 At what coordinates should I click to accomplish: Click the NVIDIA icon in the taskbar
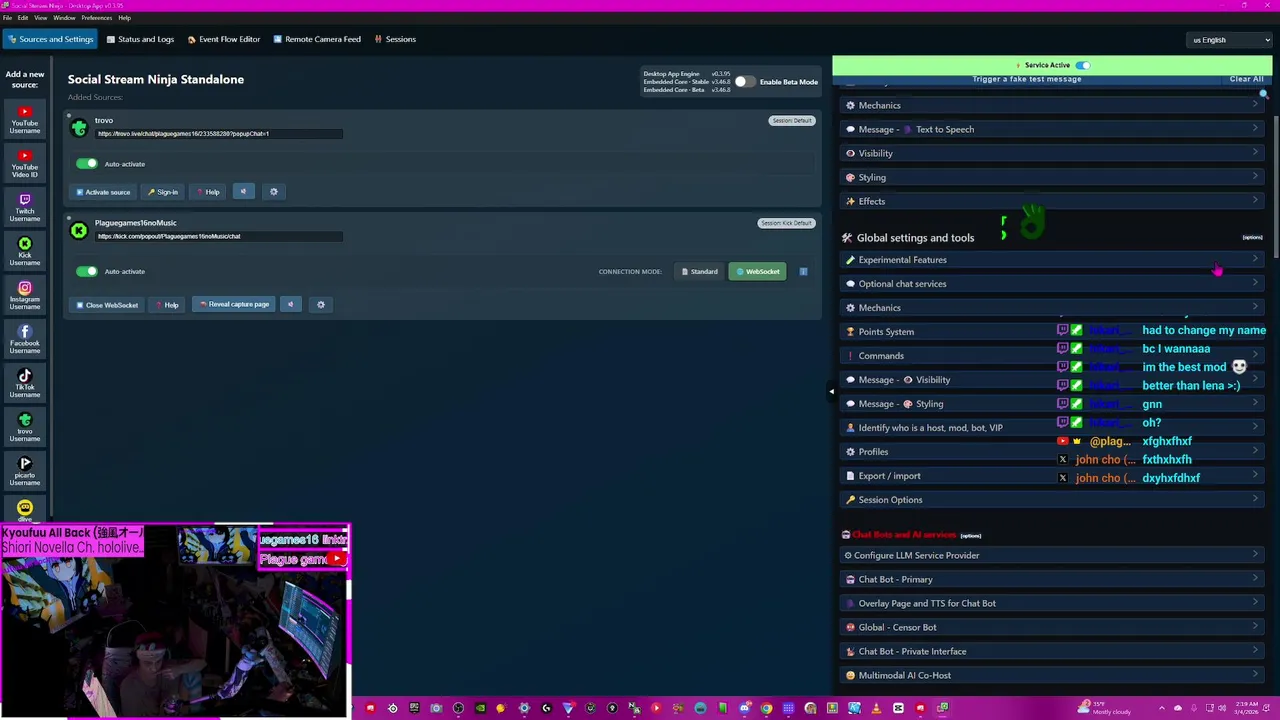point(480,708)
